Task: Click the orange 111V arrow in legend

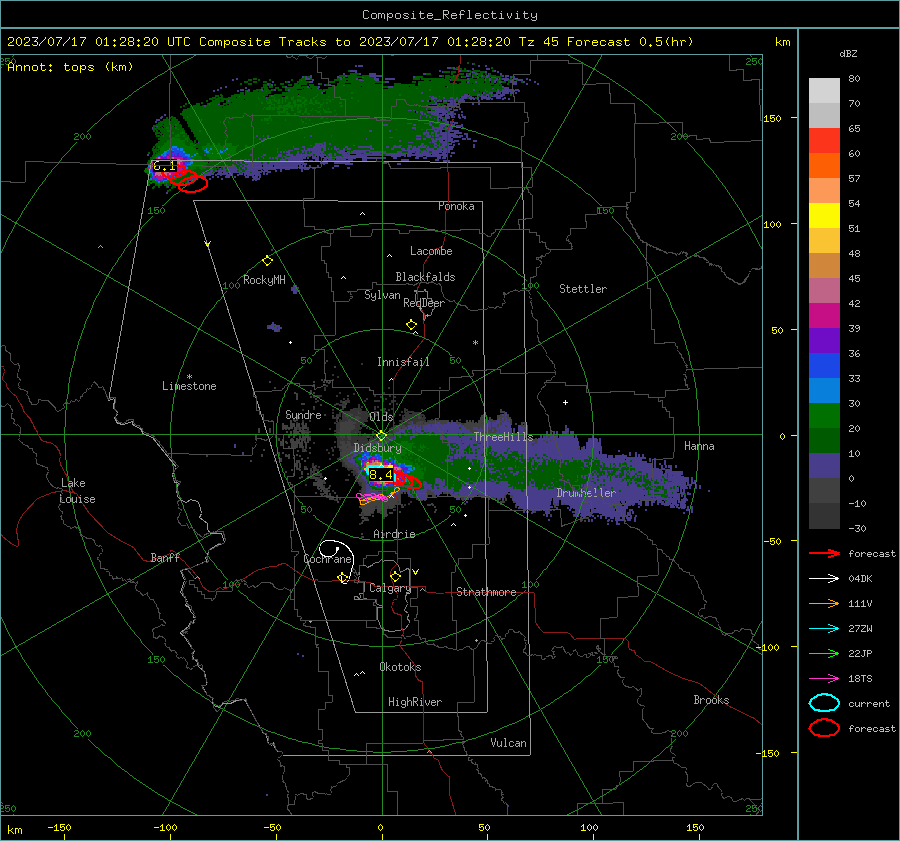Action: coord(824,603)
